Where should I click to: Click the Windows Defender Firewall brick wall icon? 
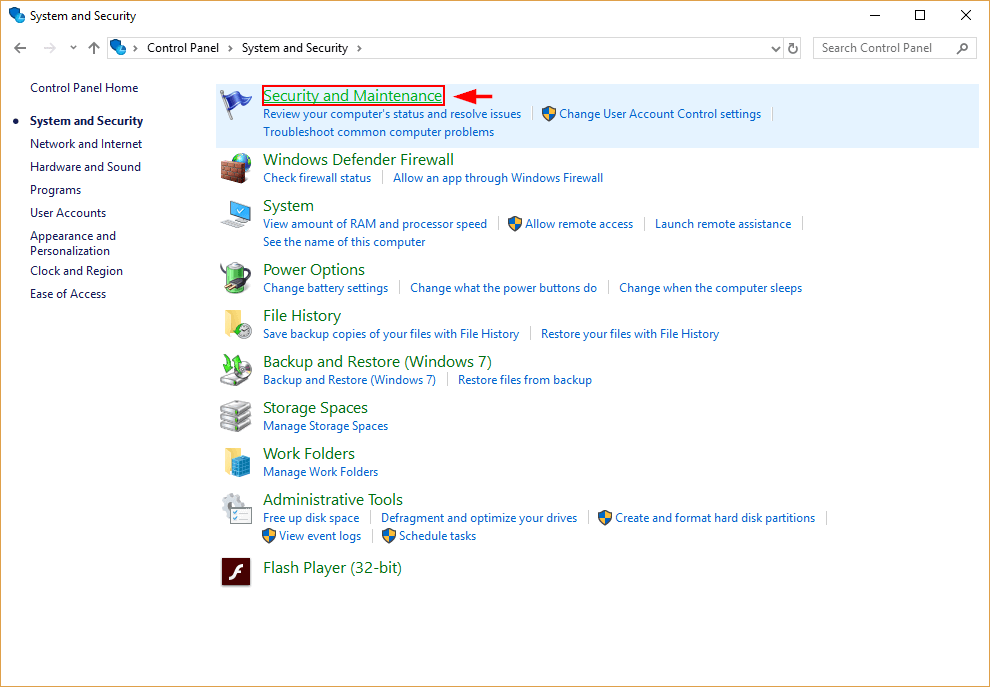coord(236,169)
